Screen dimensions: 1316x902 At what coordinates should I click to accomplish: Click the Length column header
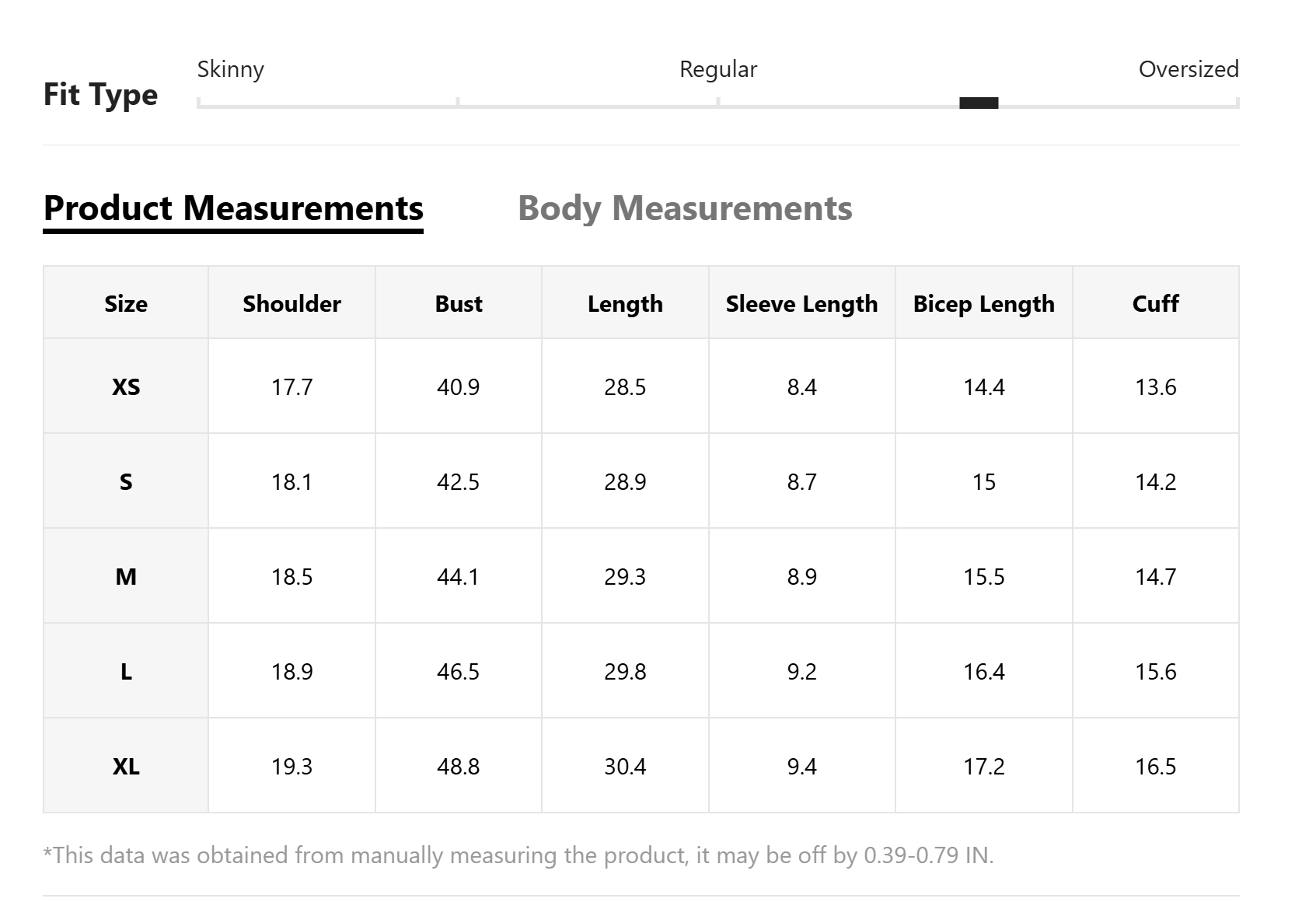625,303
